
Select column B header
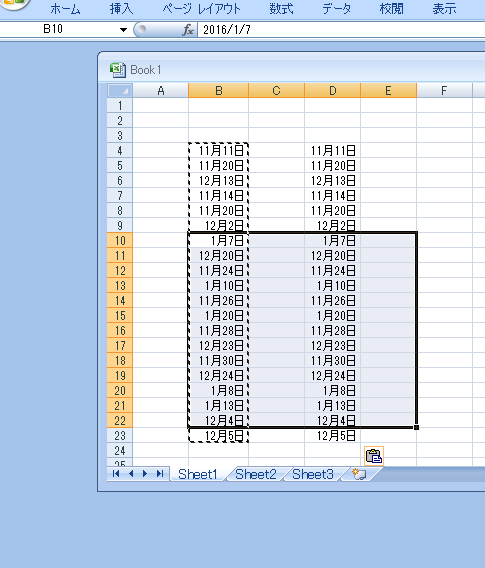[219, 91]
